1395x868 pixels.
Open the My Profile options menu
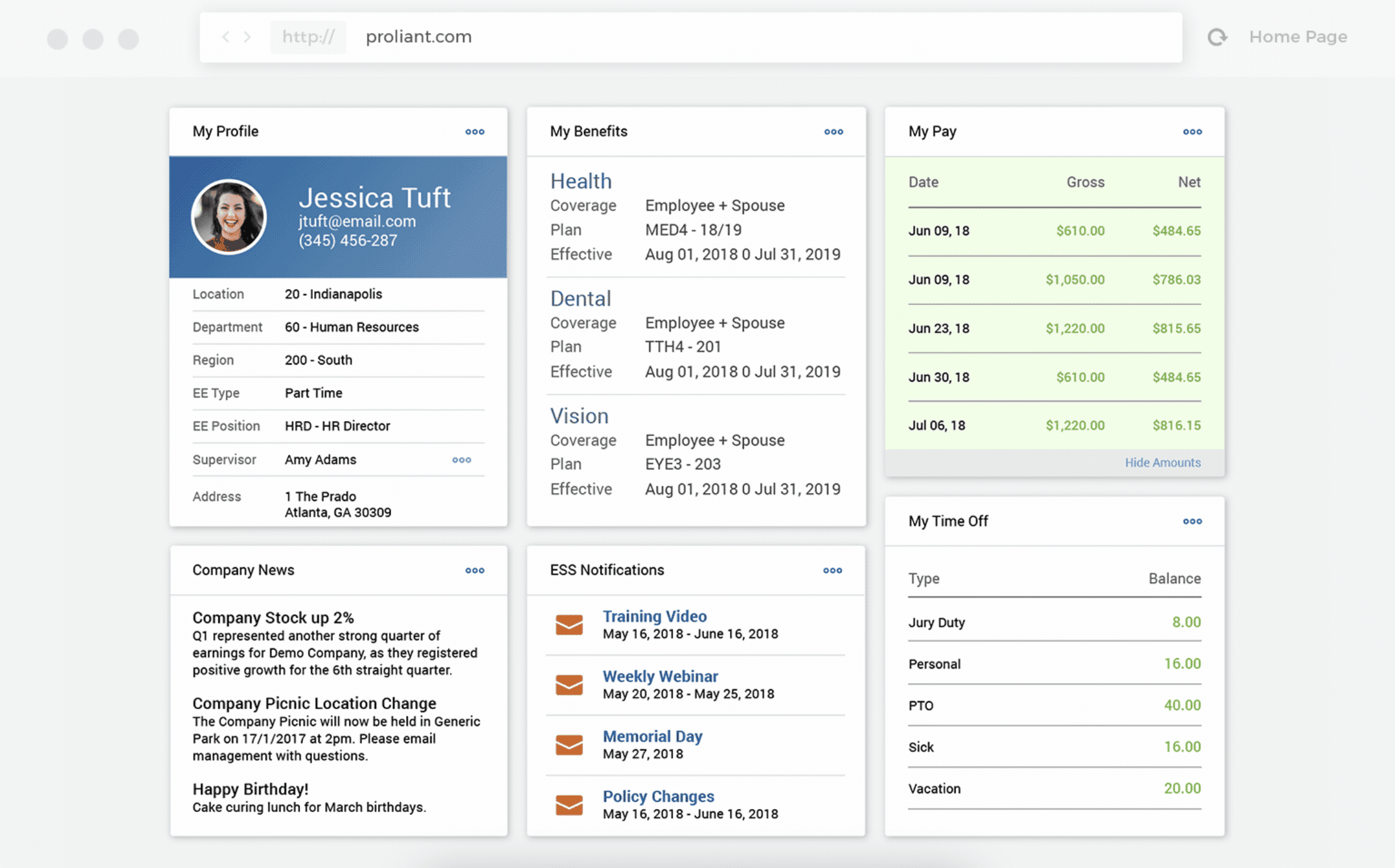475,131
